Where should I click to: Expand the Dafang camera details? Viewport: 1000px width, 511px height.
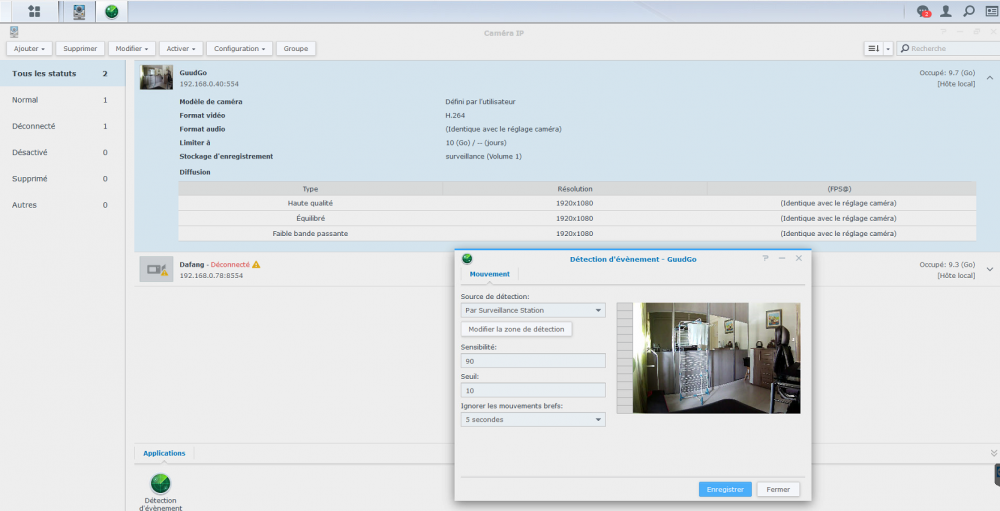click(989, 268)
